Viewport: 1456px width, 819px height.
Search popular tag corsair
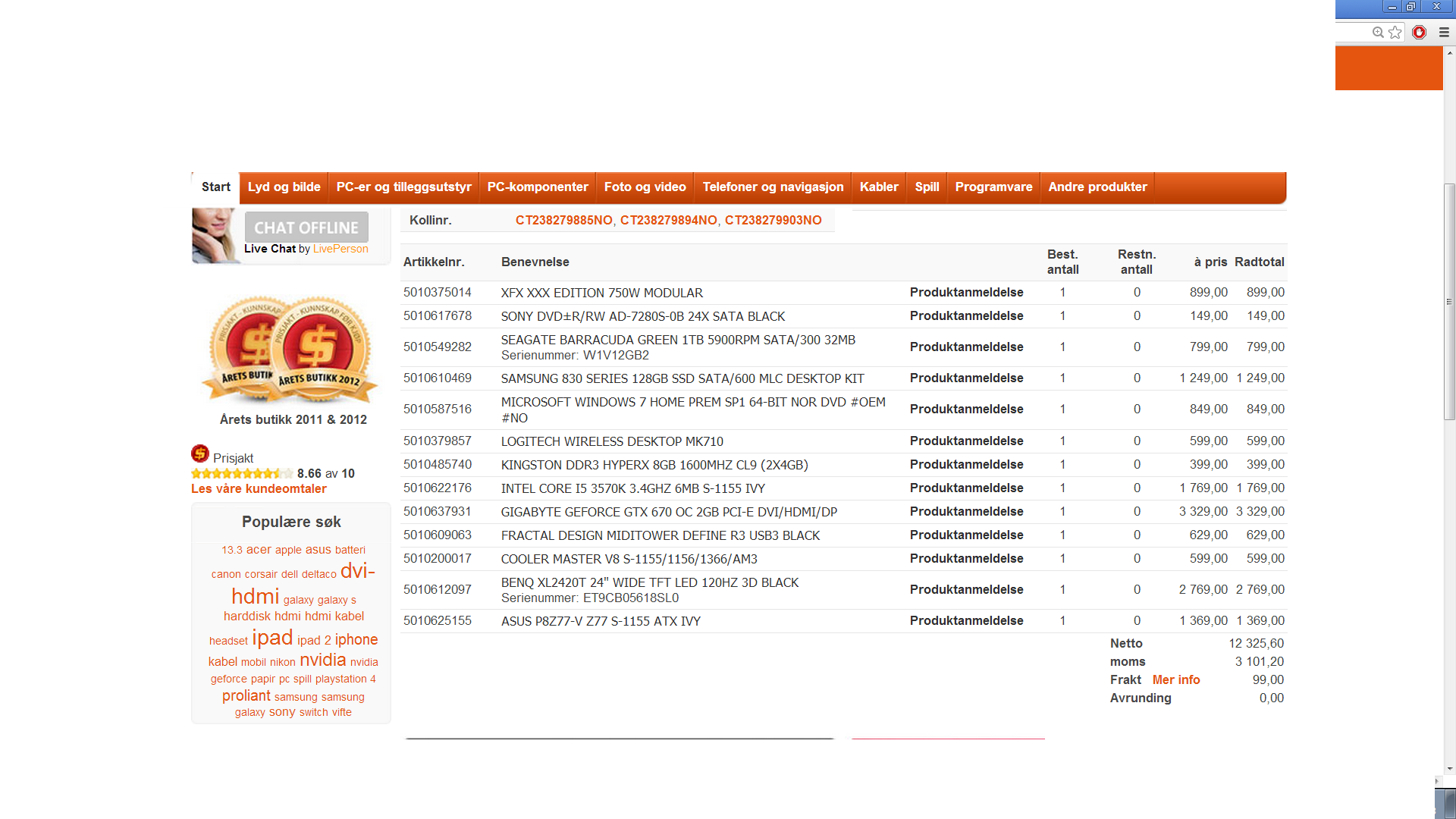(261, 574)
